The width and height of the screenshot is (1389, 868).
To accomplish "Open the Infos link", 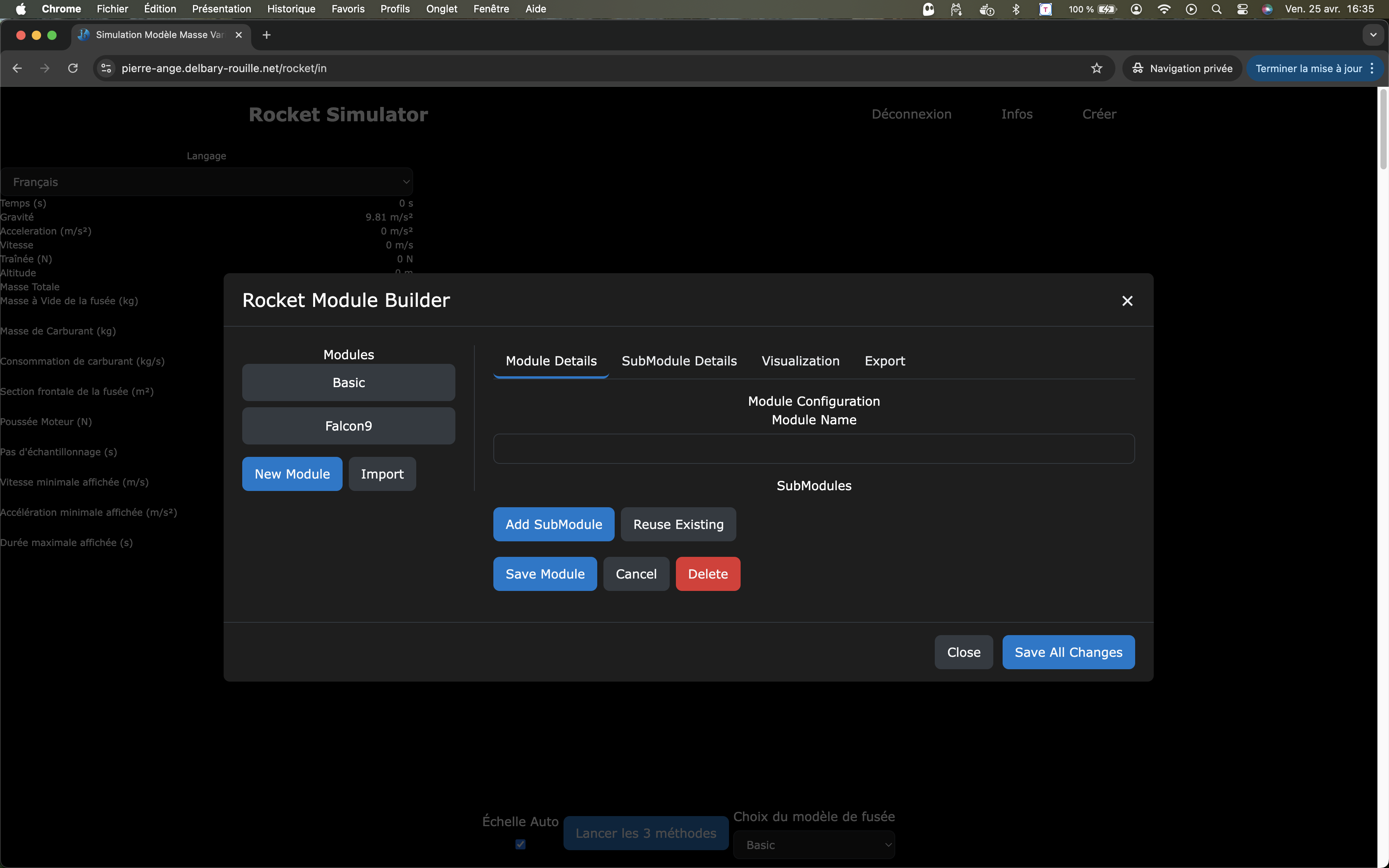I will (x=1017, y=114).
